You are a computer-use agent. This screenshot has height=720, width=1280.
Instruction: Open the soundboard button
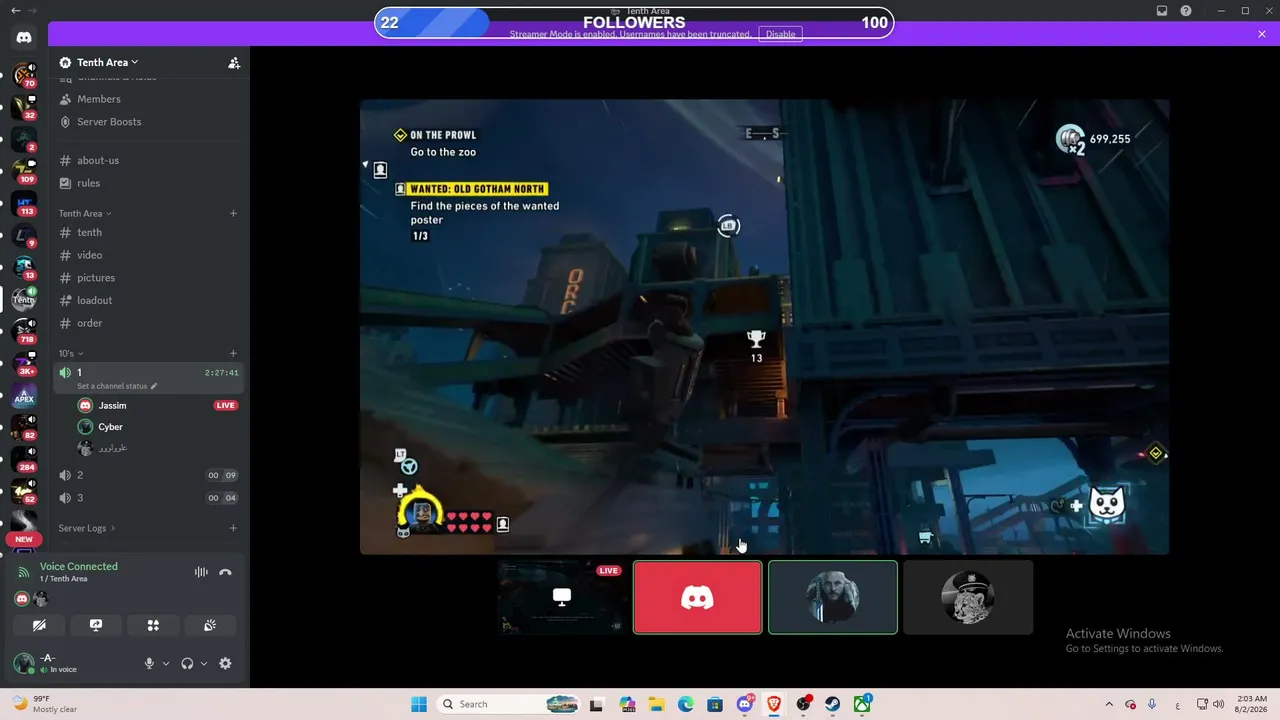[210, 625]
